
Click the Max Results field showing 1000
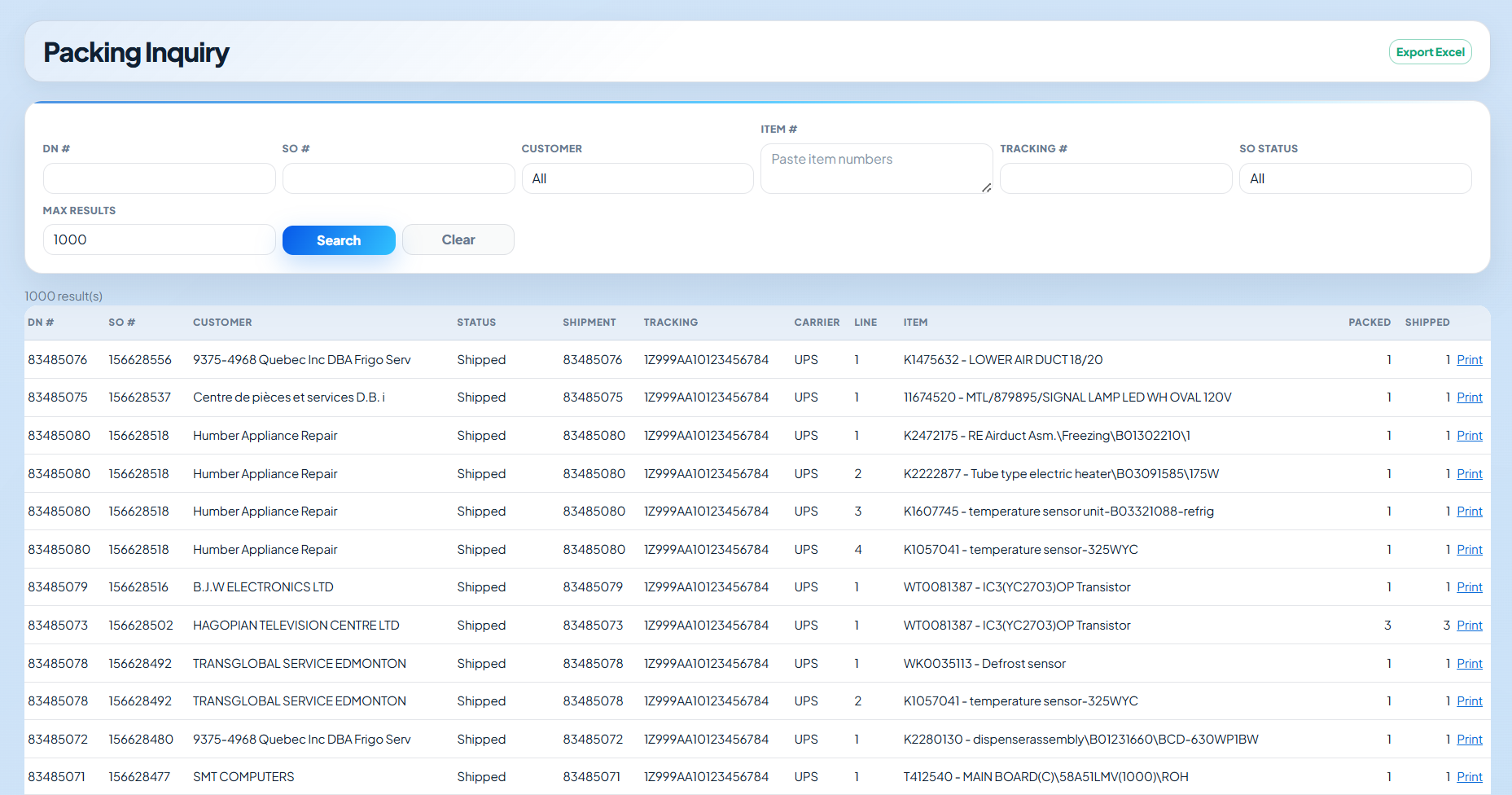[159, 239]
